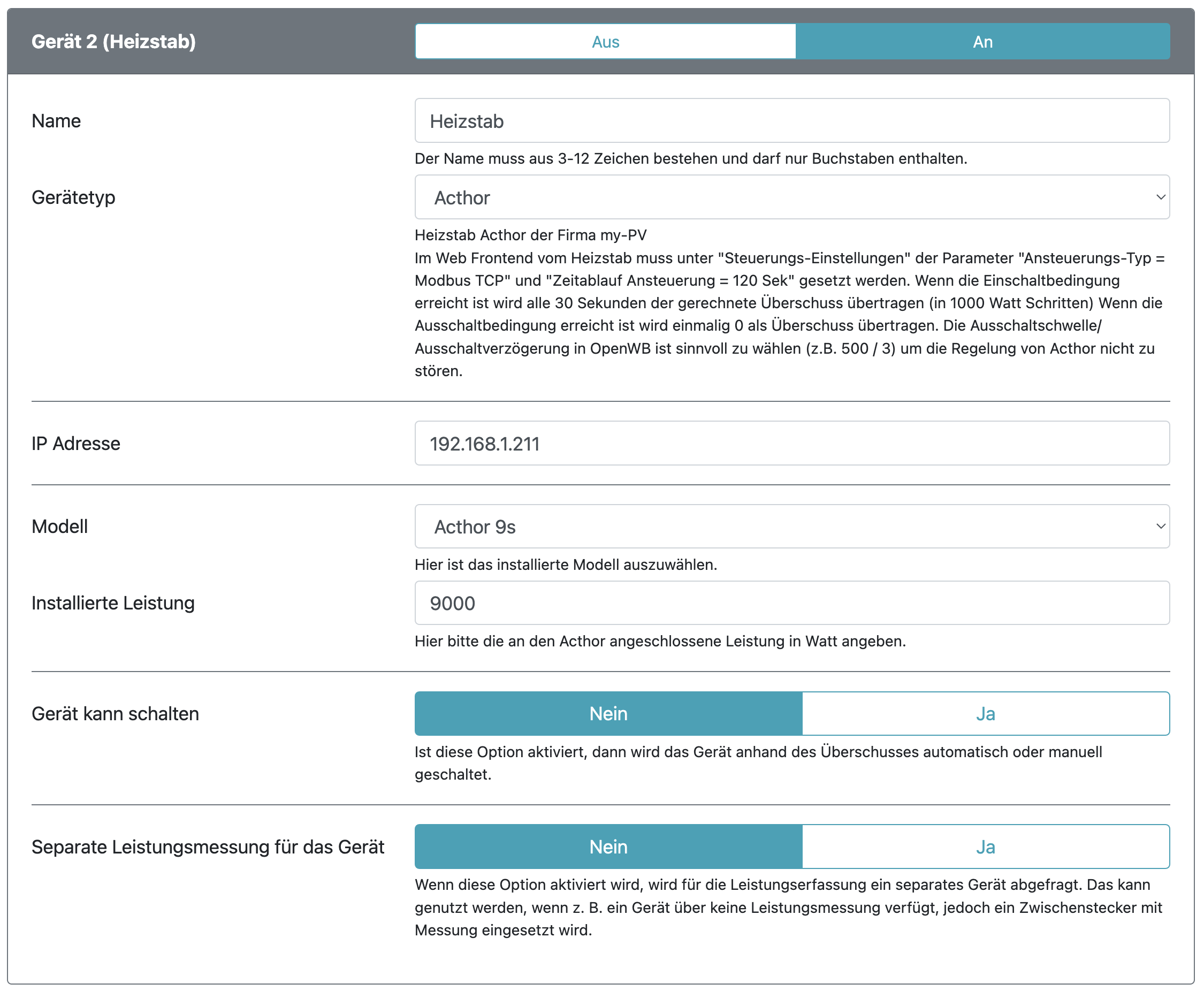This screenshot has height=991, width=1204.
Task: Select Nein for Separate Leistungsmessung
Action: (608, 847)
